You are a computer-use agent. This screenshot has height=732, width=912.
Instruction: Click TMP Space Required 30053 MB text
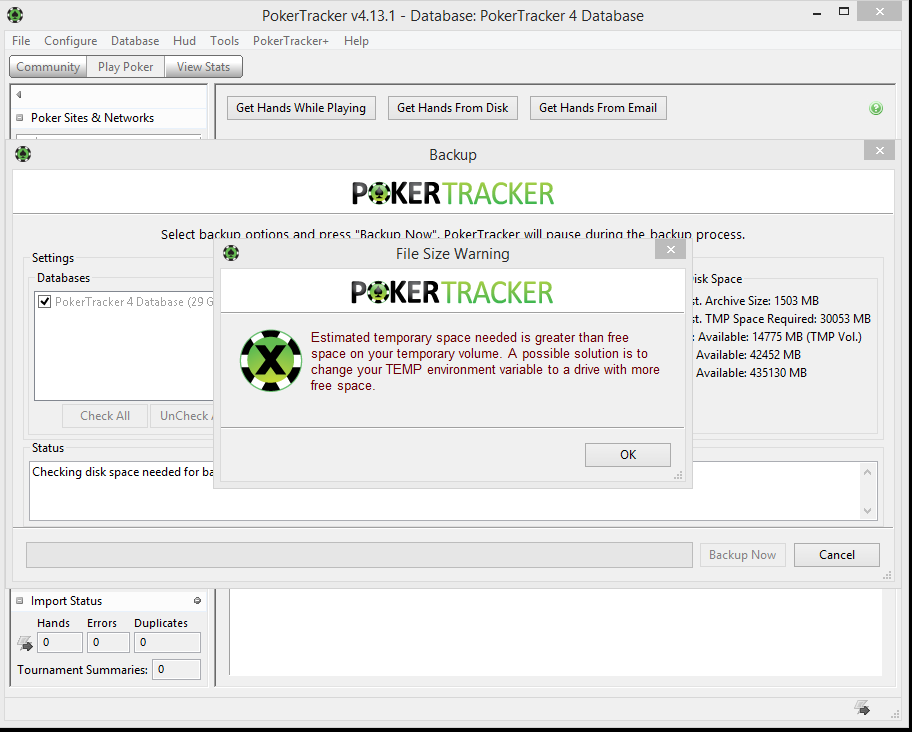click(x=782, y=319)
